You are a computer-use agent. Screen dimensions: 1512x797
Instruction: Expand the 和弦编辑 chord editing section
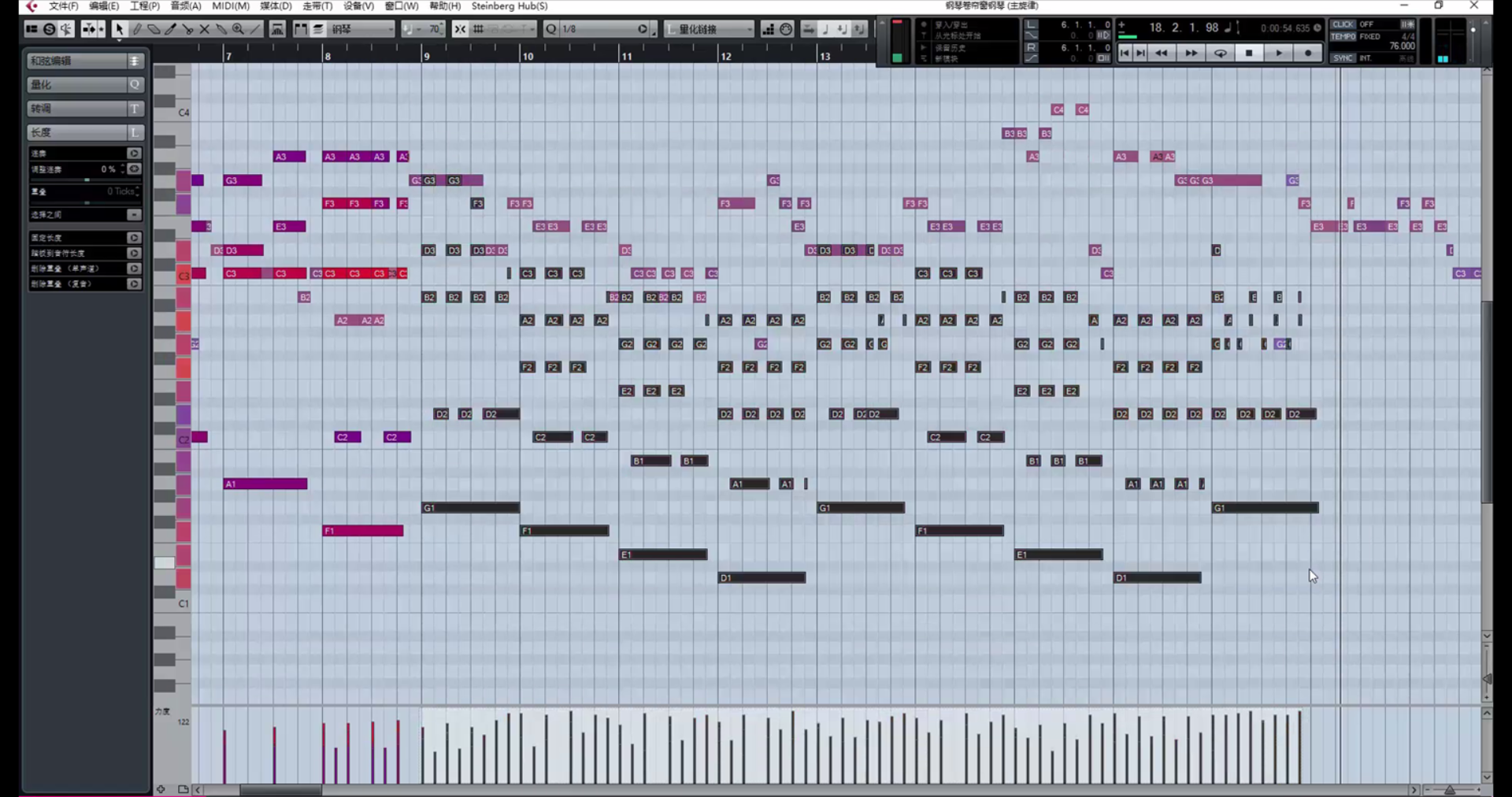point(85,61)
